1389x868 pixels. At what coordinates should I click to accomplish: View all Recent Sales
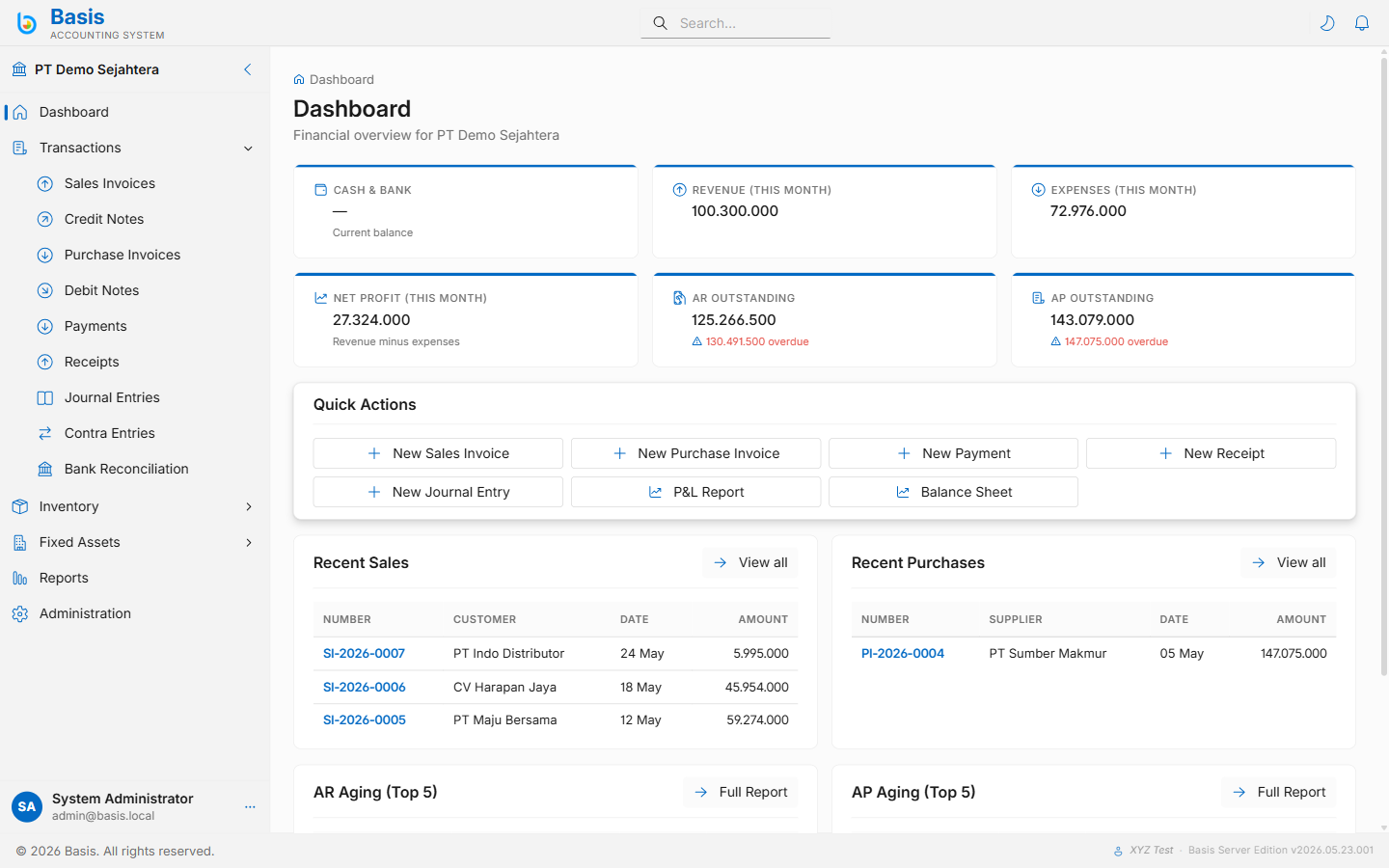(750, 562)
